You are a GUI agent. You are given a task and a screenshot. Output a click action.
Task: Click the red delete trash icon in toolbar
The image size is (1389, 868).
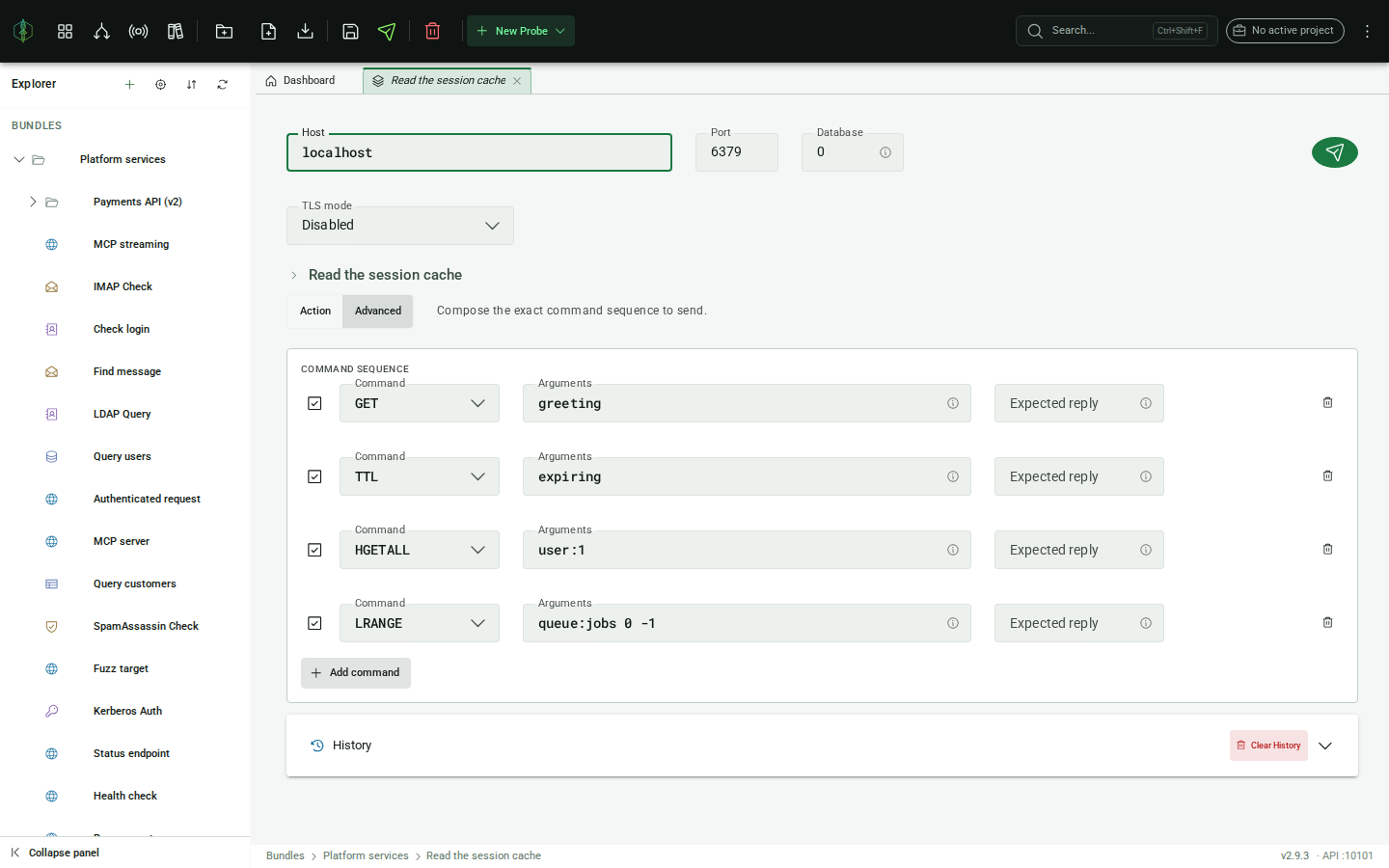(x=432, y=31)
